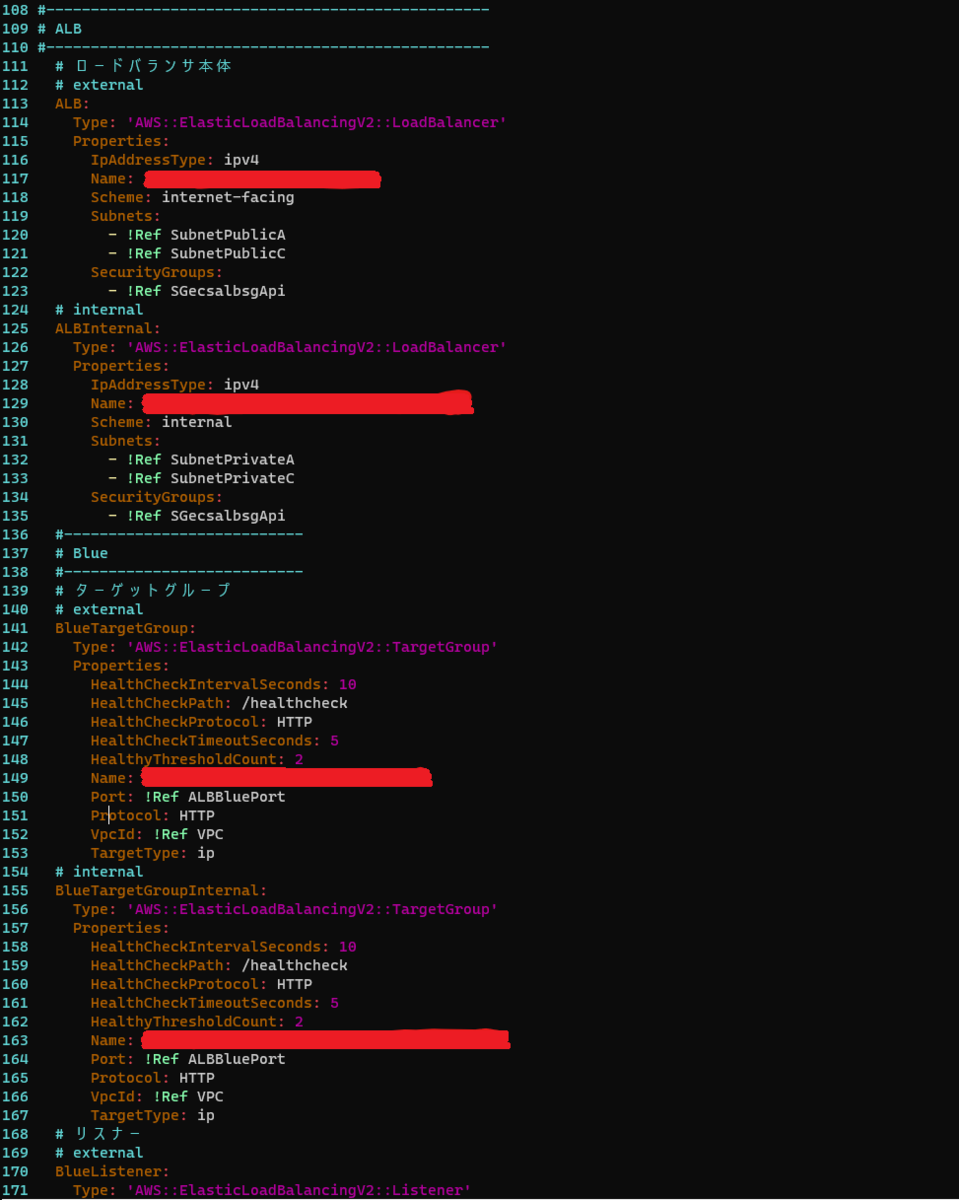Image resolution: width=959 pixels, height=1200 pixels.
Task: Click 'Properties:' on line 115
Action: click(121, 141)
